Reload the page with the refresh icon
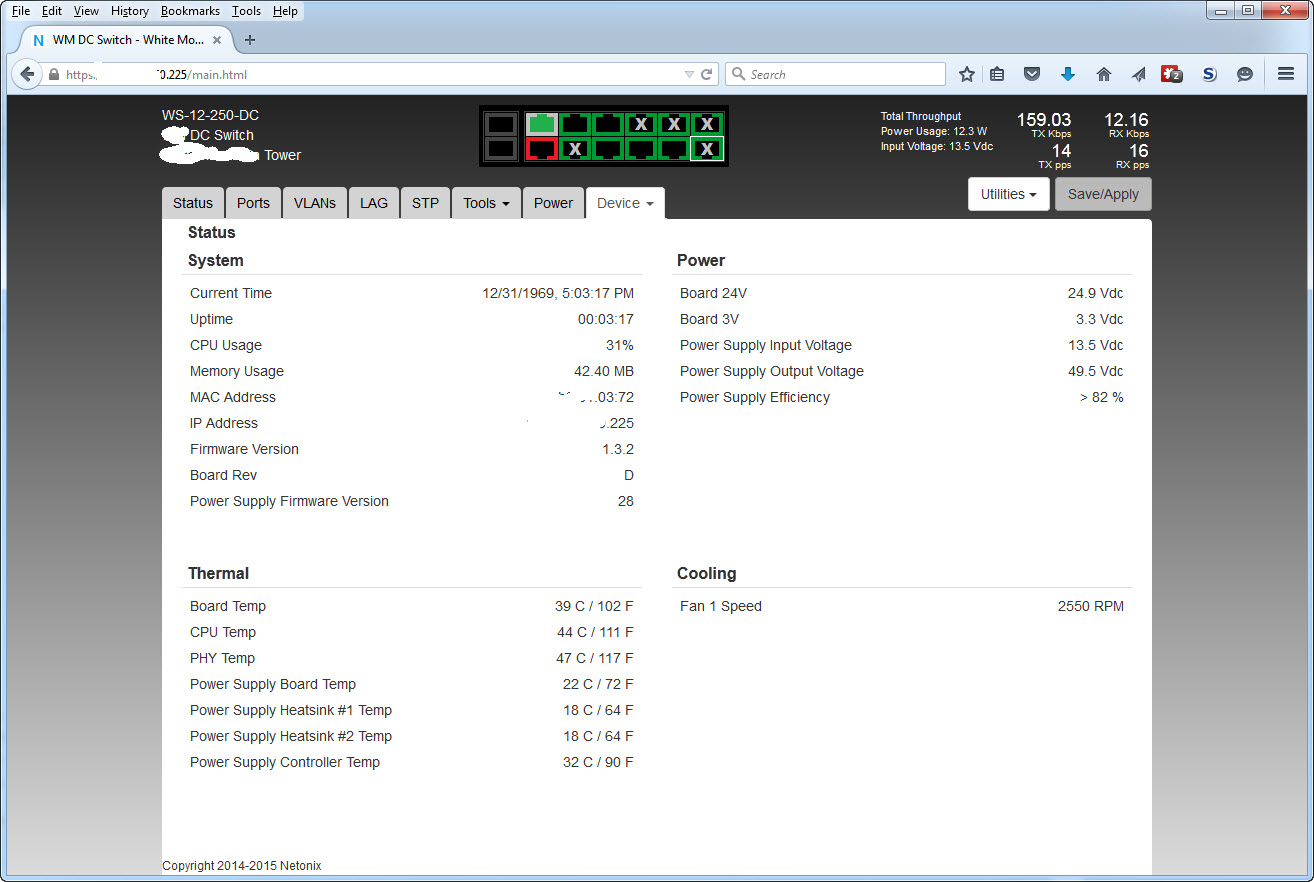The image size is (1314, 882). (707, 74)
